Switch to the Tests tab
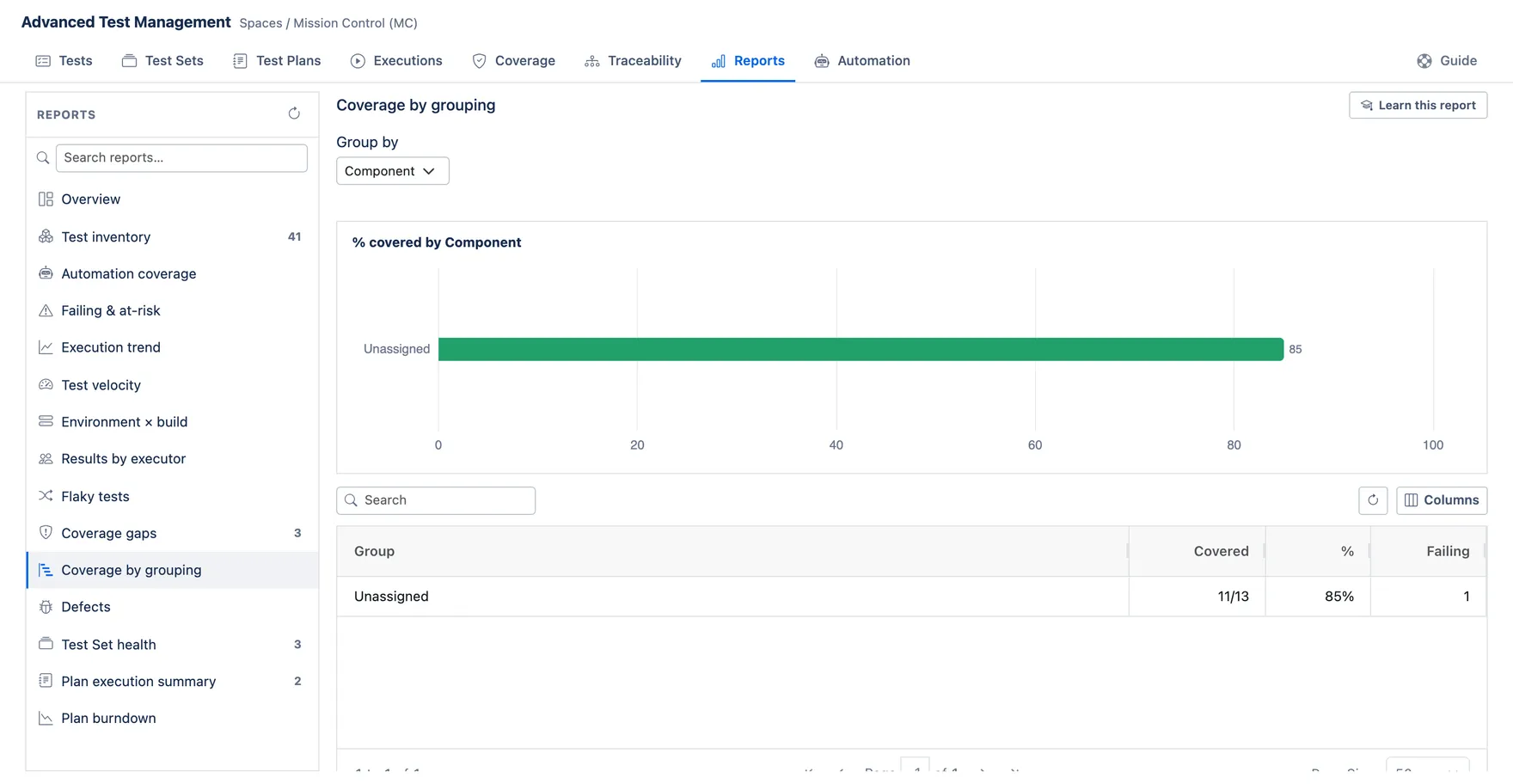This screenshot has width=1513, height=784. coord(64,61)
